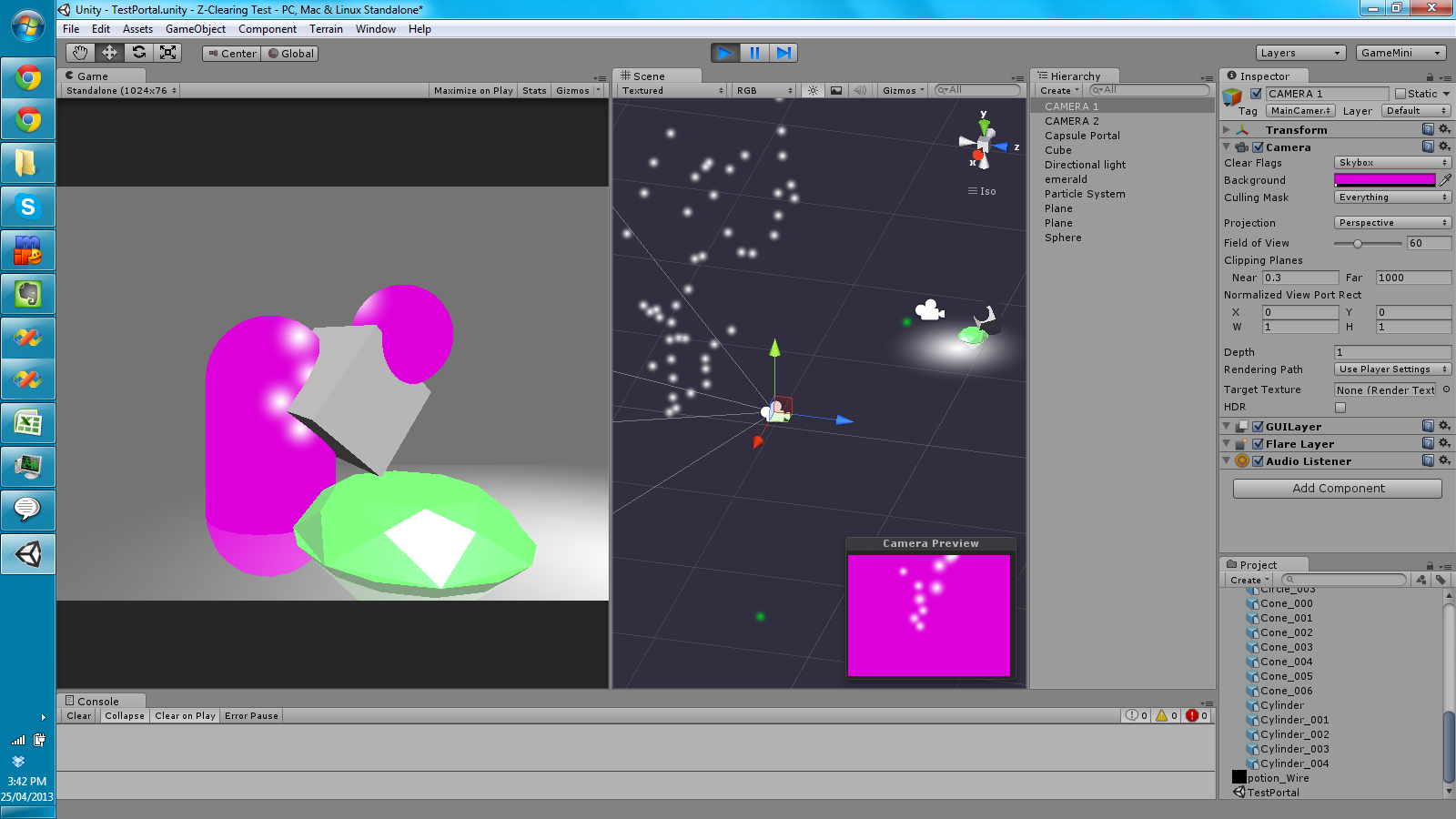Toggle Maximize on Play
The height and width of the screenshot is (819, 1456).
(x=473, y=90)
